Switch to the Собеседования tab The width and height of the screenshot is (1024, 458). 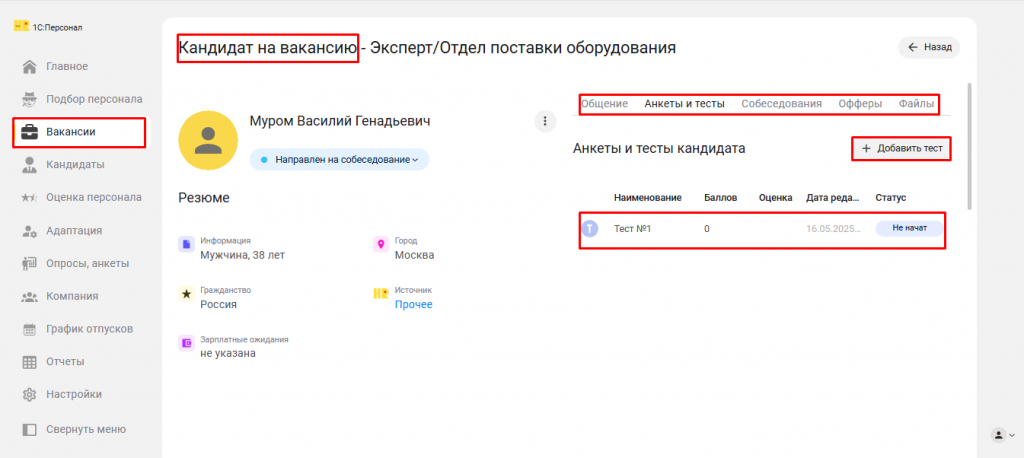tap(782, 103)
